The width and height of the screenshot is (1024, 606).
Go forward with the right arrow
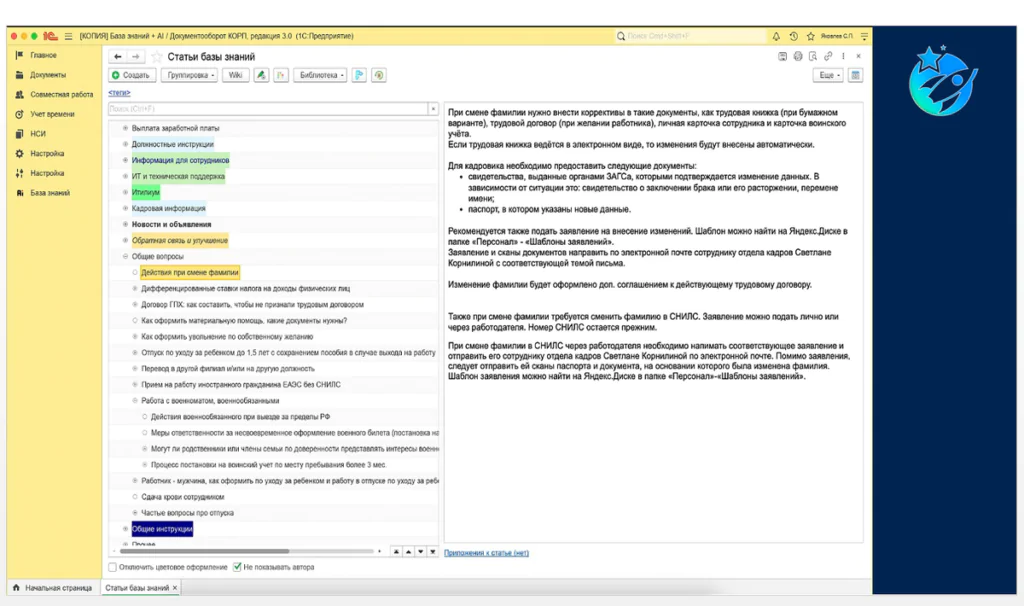[x=135, y=57]
